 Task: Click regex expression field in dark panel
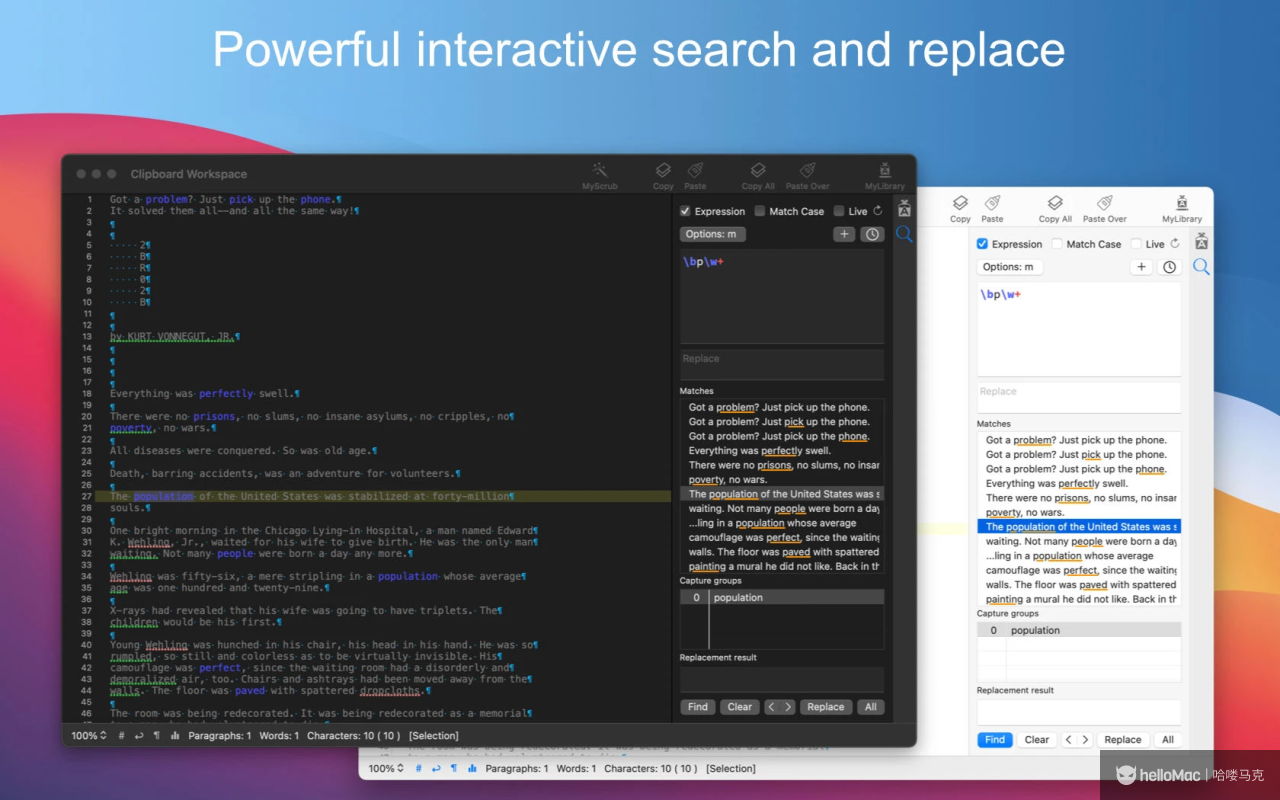(x=782, y=296)
